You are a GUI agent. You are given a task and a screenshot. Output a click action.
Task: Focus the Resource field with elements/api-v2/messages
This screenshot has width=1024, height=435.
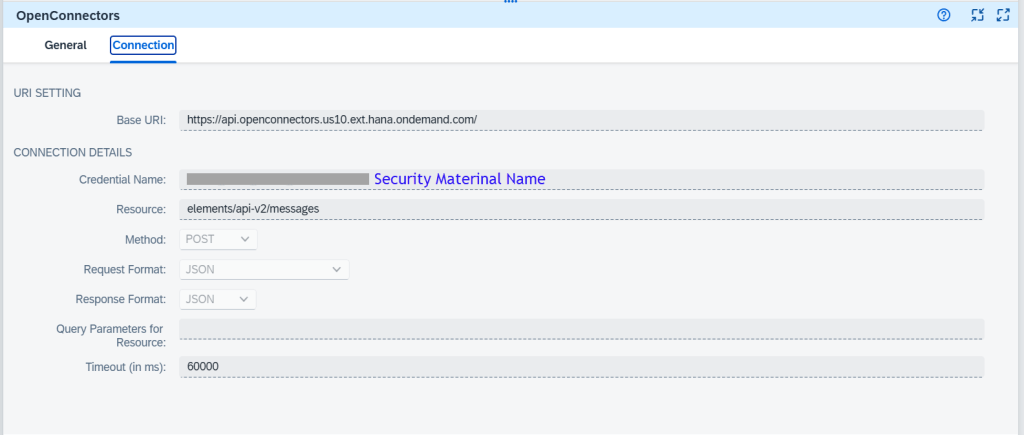tap(580, 209)
